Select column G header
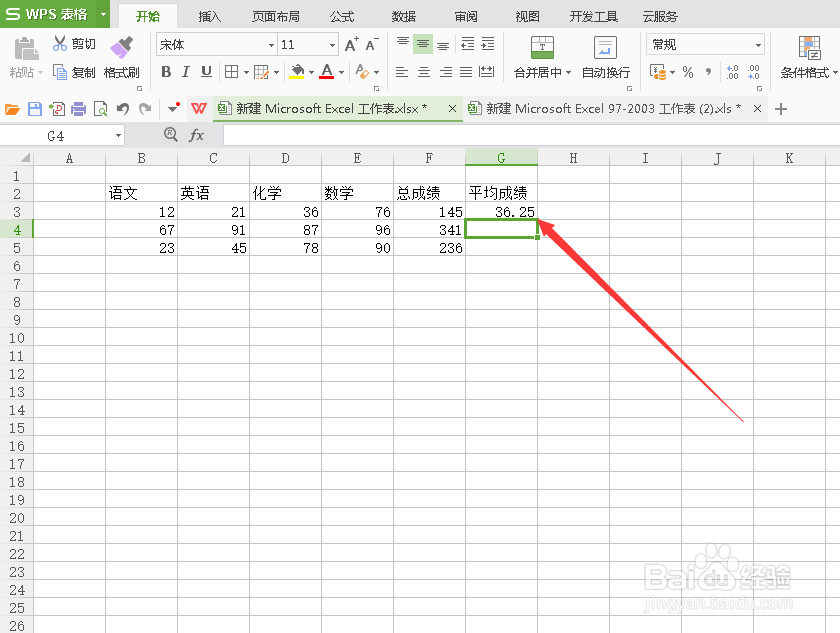Viewport: 840px width, 633px height. click(x=501, y=157)
